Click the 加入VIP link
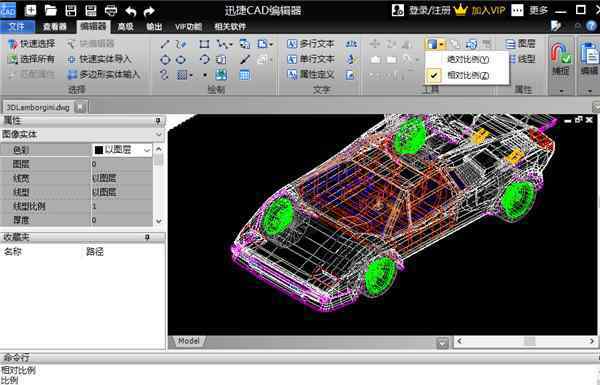This screenshot has width=600, height=385. tap(488, 10)
